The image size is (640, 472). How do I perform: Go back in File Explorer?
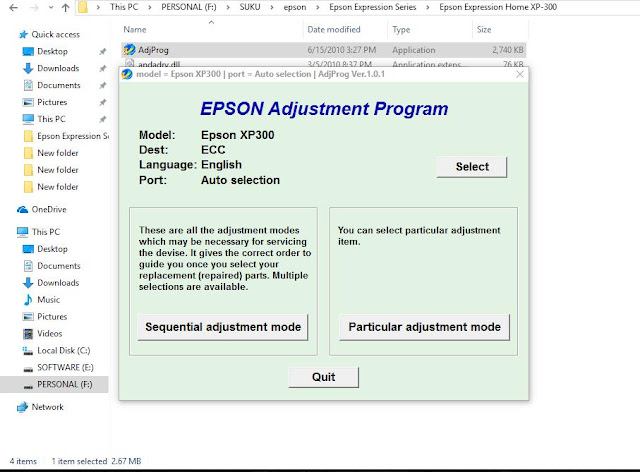pyautogui.click(x=13, y=7)
